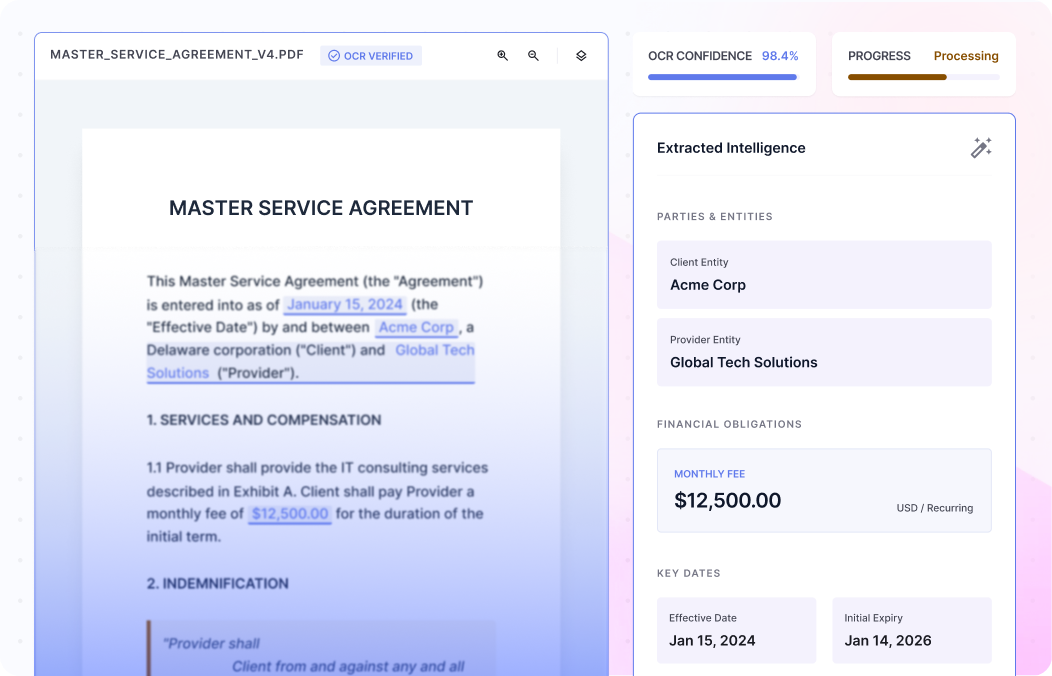This screenshot has height=676, width=1052.
Task: Click the MASTER SERVICE AGREEMENT document title
Action: point(321,208)
